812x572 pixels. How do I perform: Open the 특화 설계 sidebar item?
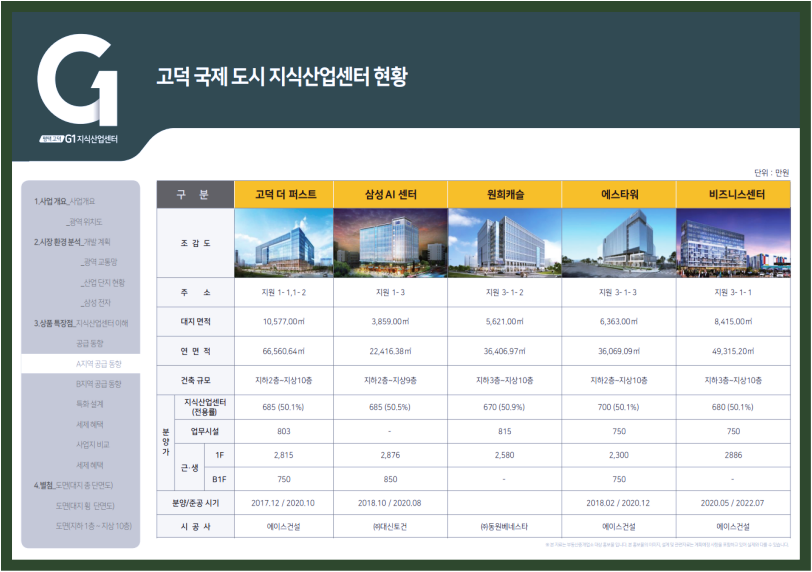(x=90, y=404)
